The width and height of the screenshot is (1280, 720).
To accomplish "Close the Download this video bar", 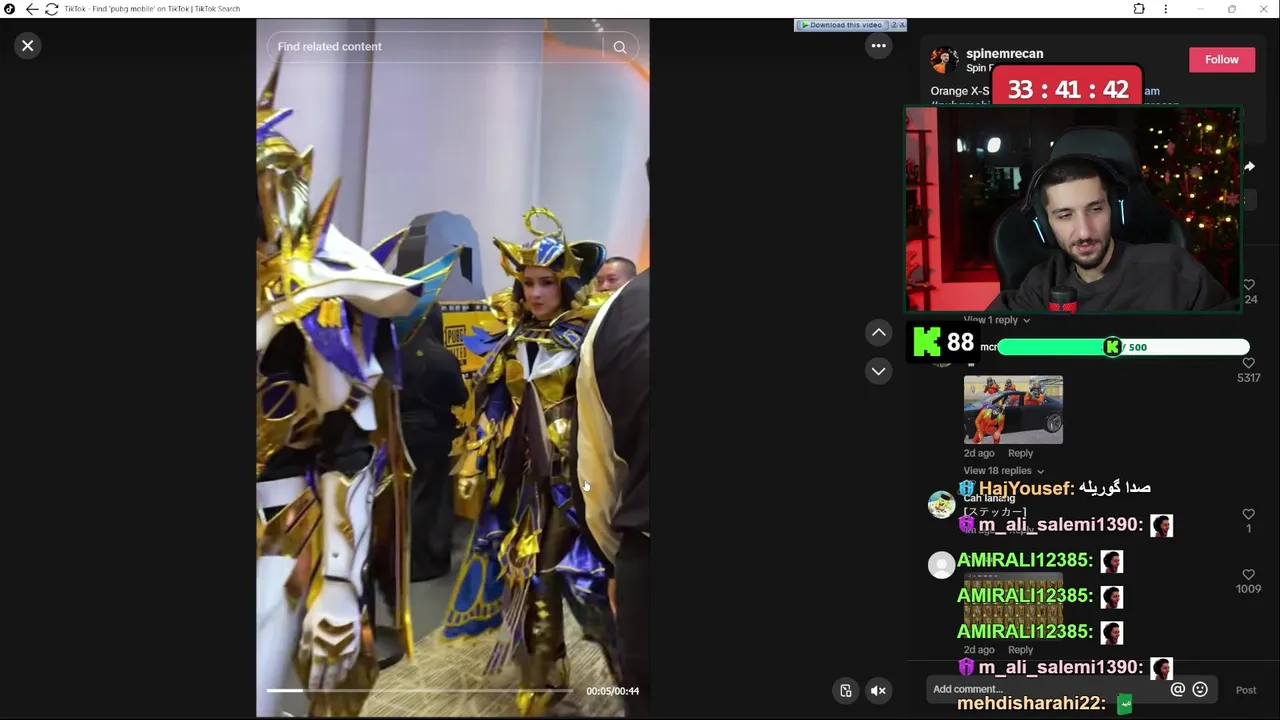I will click(903, 25).
